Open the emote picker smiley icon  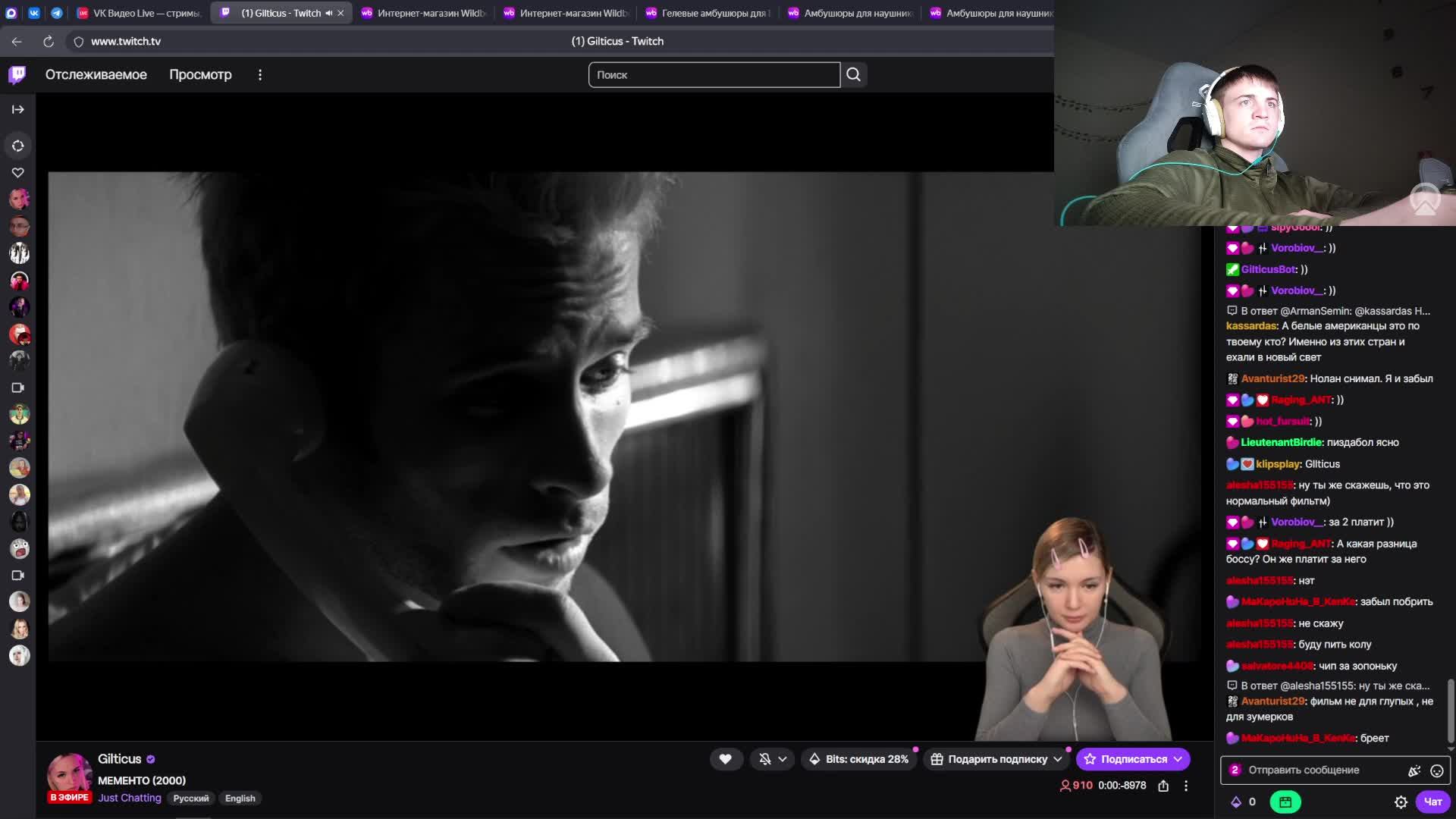pos(1436,770)
